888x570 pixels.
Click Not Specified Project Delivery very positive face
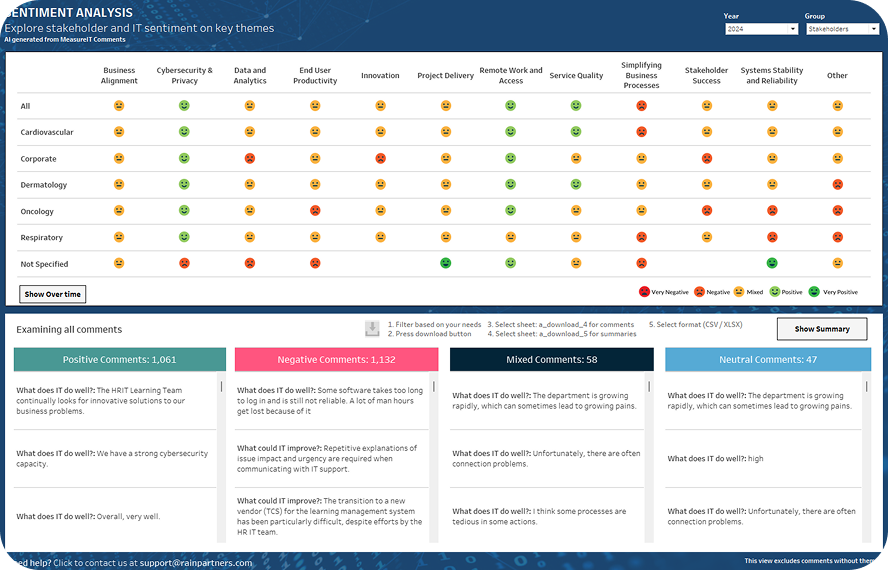[445, 263]
